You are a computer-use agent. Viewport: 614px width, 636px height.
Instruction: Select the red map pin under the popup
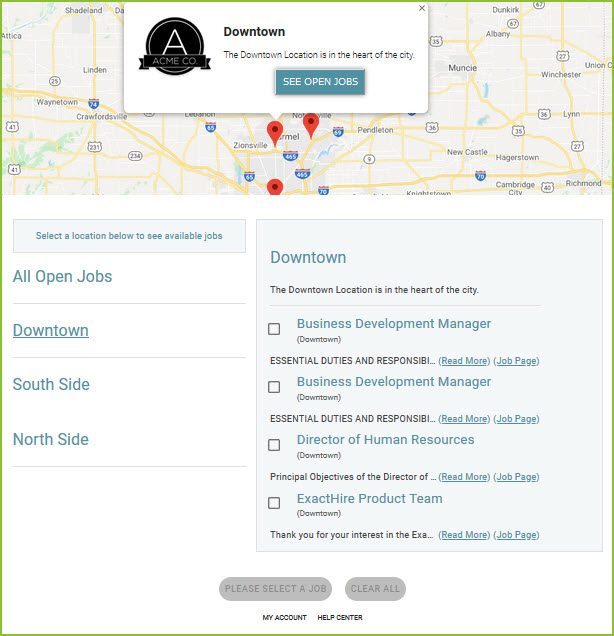[x=275, y=133]
